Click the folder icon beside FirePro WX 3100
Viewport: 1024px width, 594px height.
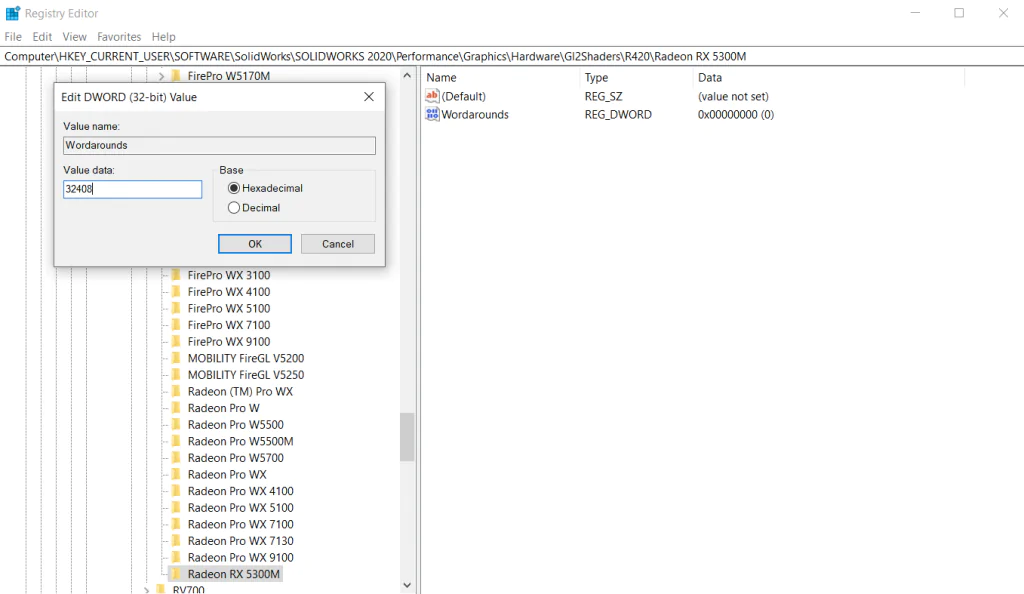pos(176,275)
